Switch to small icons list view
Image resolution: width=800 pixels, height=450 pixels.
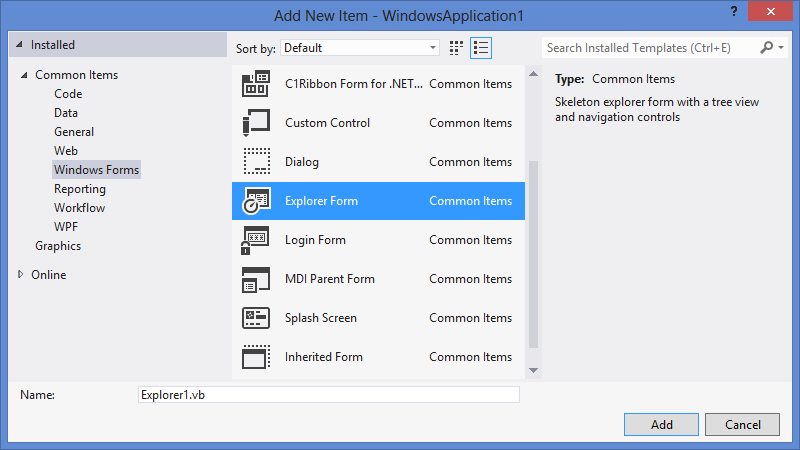[x=481, y=47]
